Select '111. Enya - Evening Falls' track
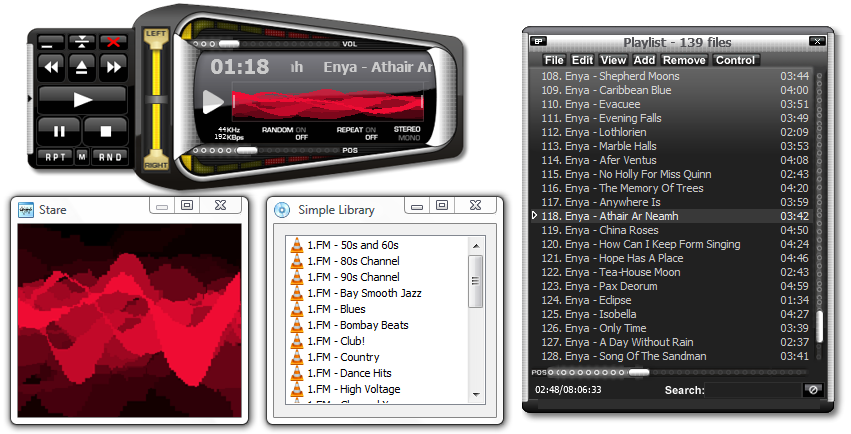This screenshot has width=851, height=434. (675, 118)
